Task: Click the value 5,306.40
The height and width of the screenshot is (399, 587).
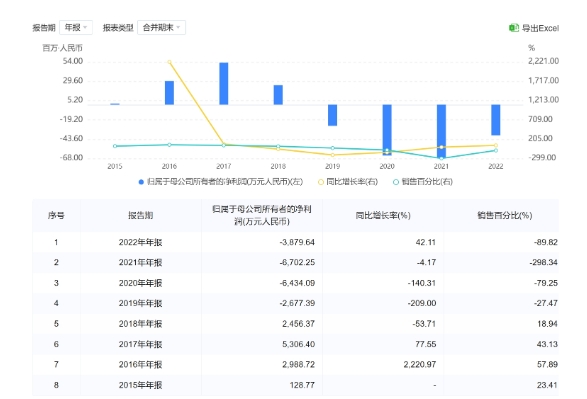Action: point(298,344)
